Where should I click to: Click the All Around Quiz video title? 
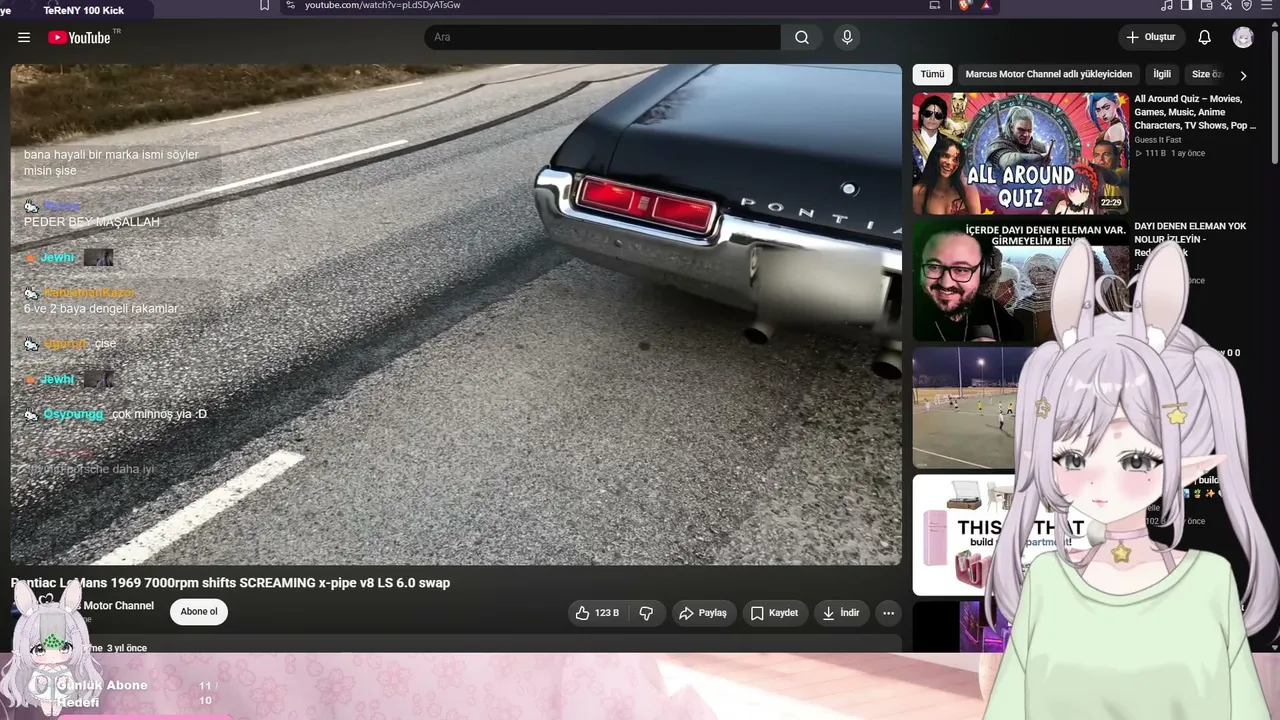[1195, 112]
